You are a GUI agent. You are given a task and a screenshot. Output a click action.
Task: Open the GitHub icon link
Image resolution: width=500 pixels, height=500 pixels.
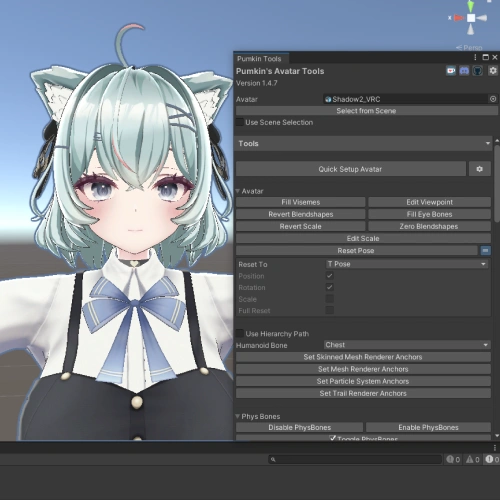(x=477, y=71)
